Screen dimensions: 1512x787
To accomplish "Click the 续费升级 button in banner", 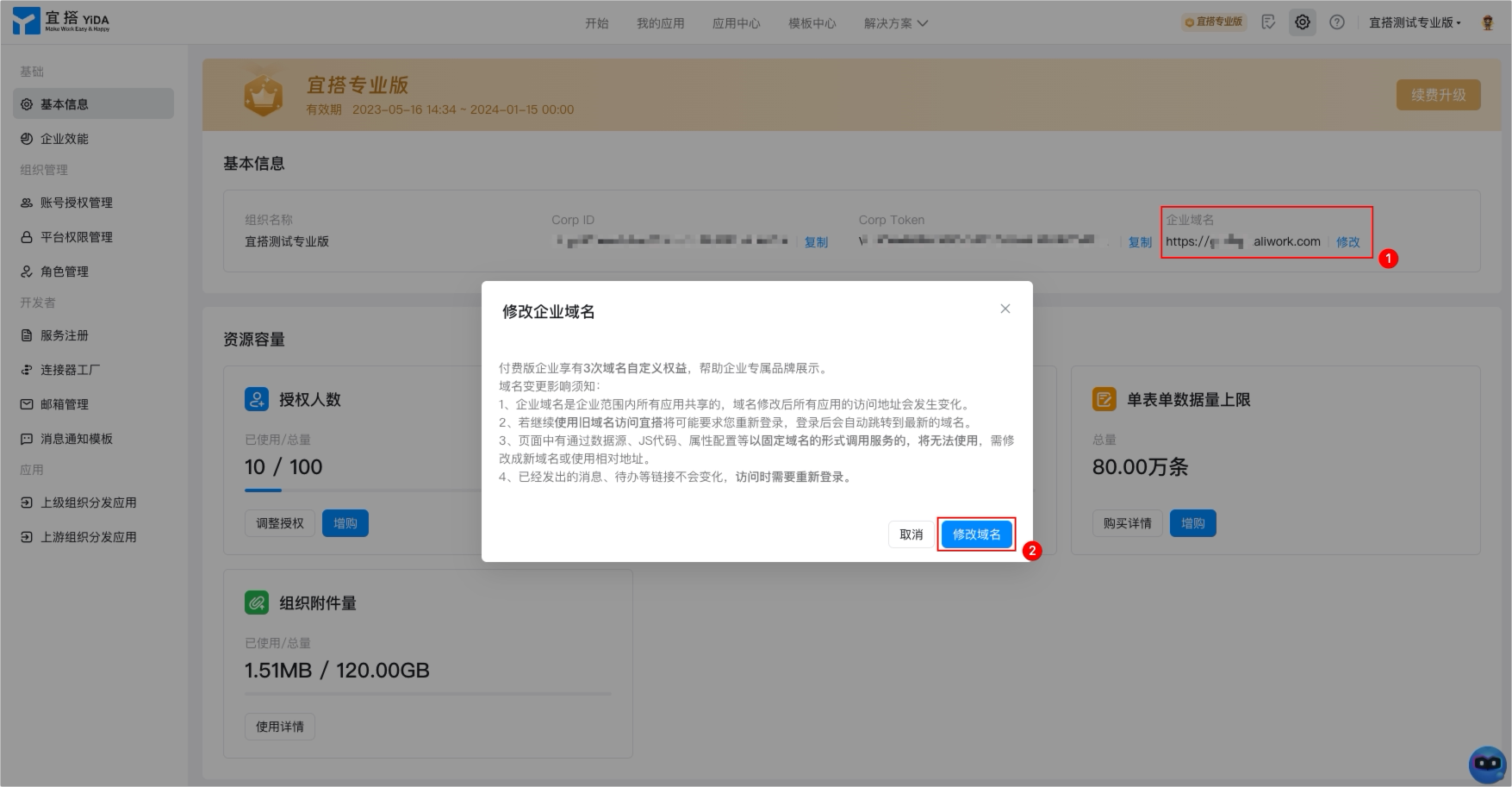I will (x=1438, y=95).
